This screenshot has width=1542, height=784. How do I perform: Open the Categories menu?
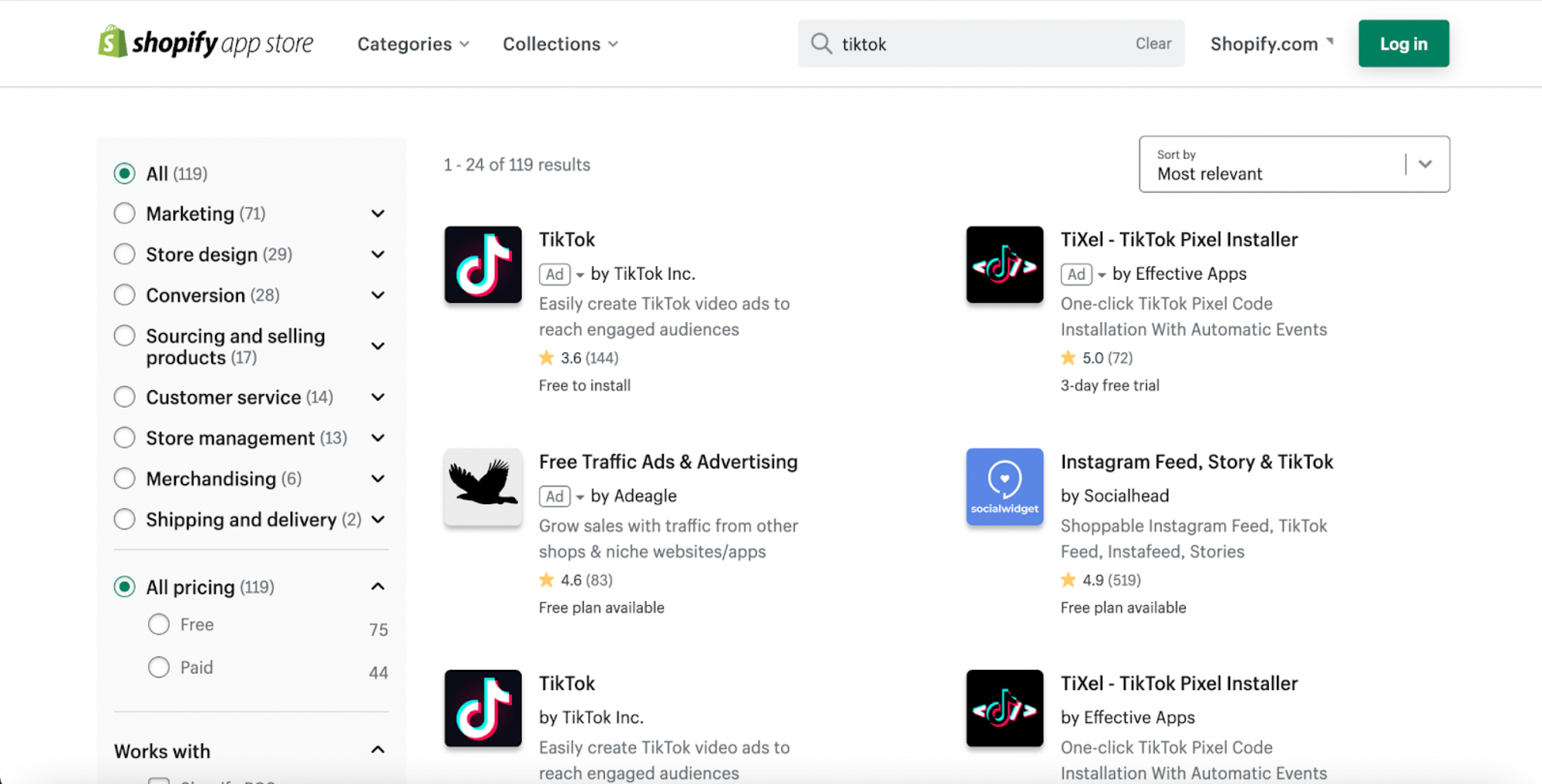[412, 44]
